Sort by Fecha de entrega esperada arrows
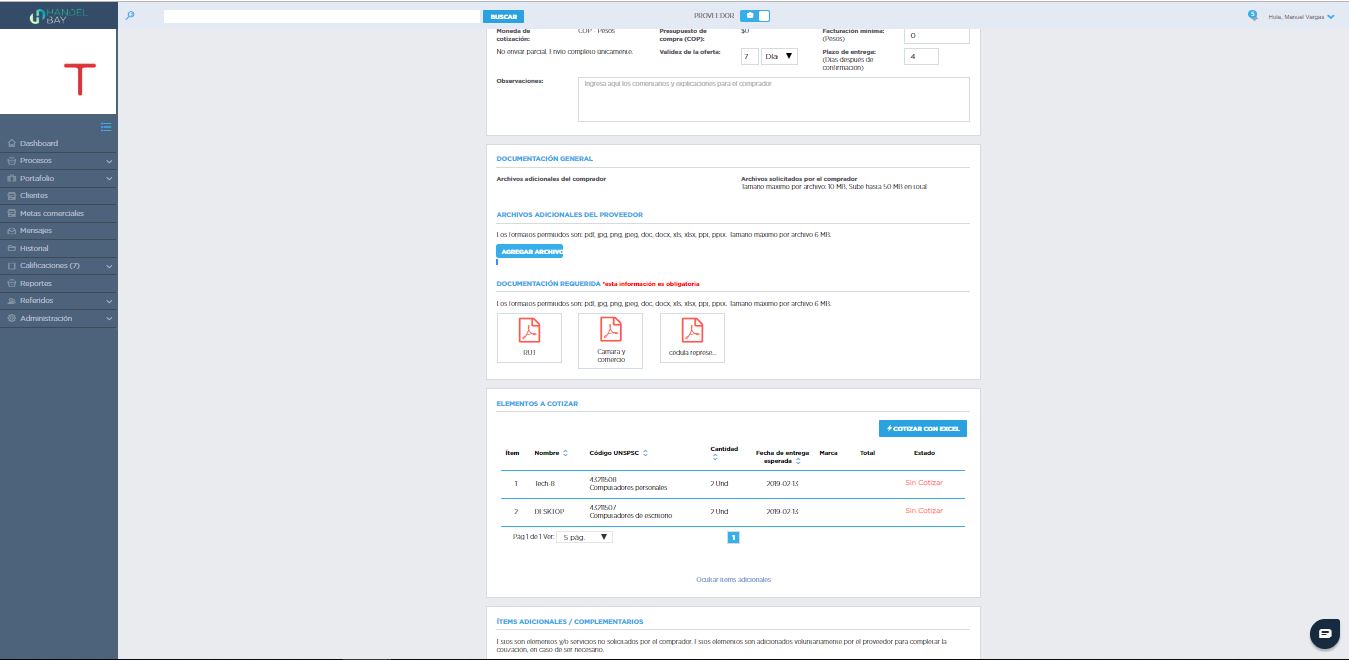Viewport: 1349px width, 660px height. [x=797, y=462]
